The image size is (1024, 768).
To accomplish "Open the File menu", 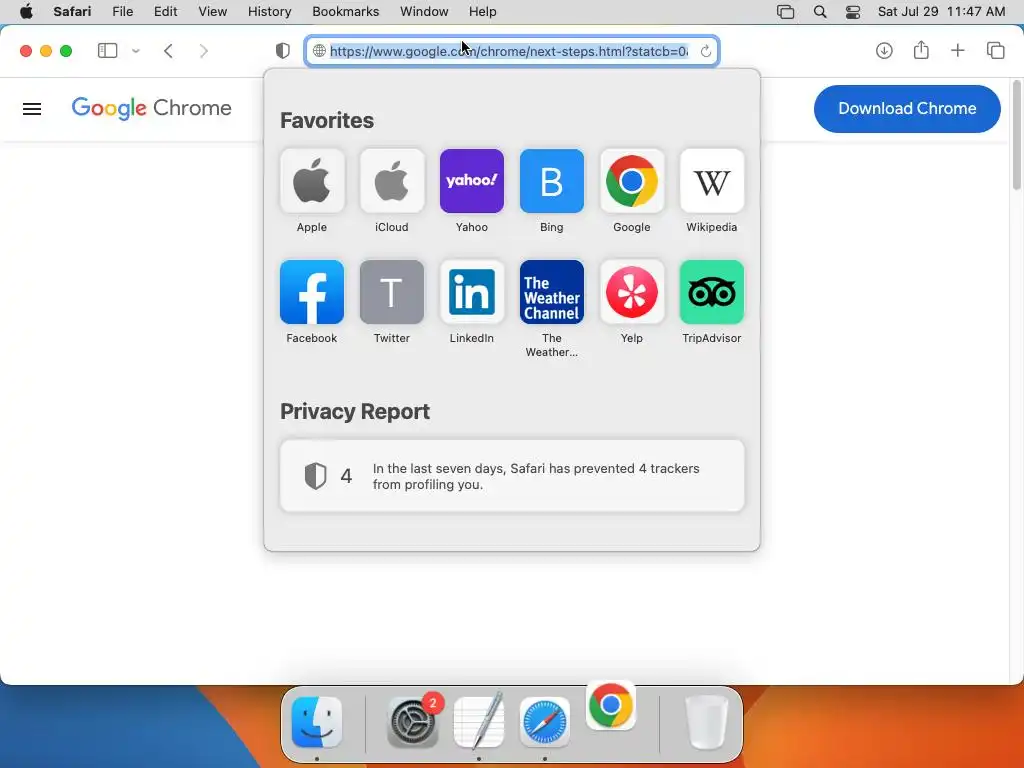I will point(123,12).
